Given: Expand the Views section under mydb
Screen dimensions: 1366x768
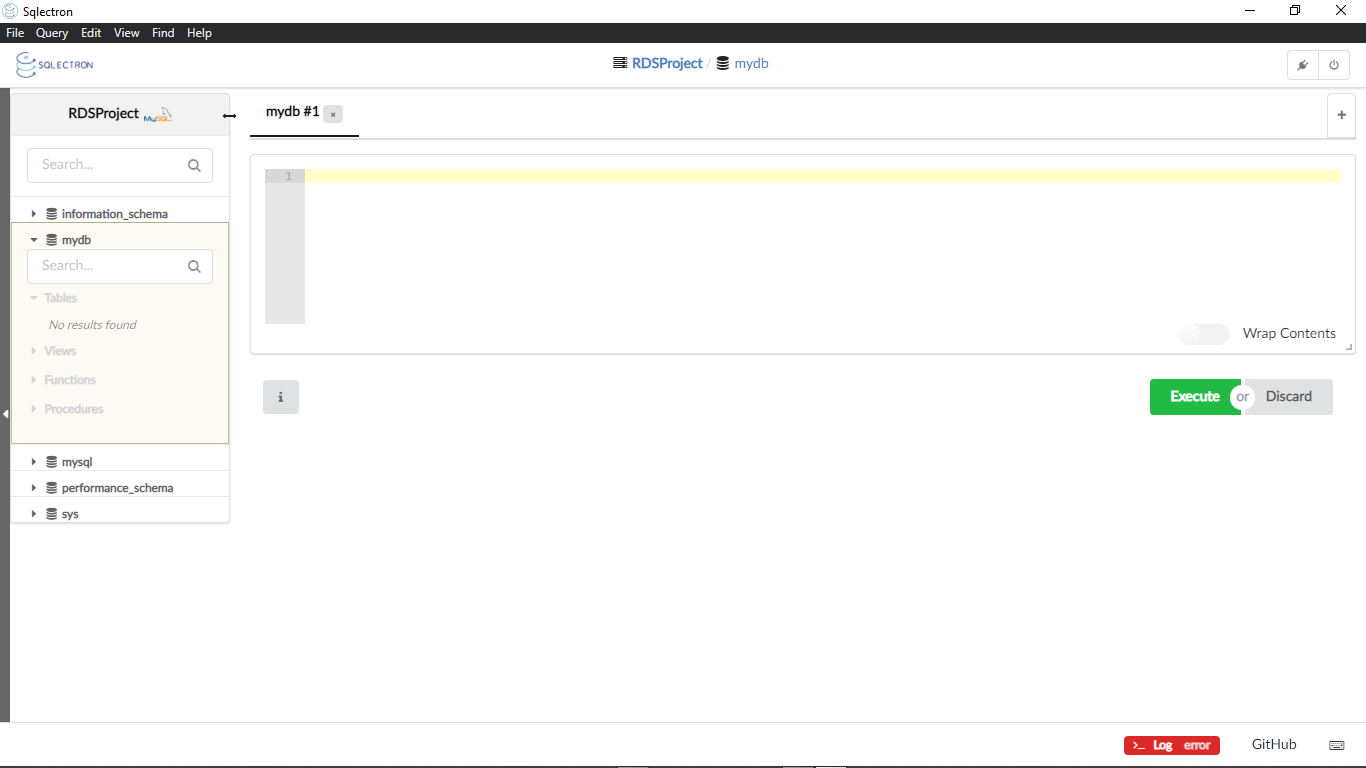Looking at the screenshot, I should [x=60, y=351].
